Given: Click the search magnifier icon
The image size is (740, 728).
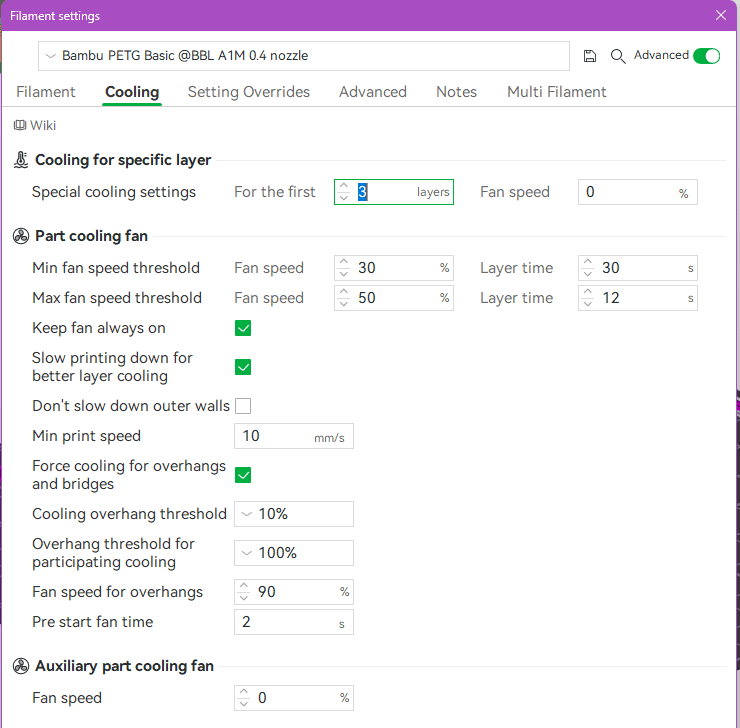Looking at the screenshot, I should pyautogui.click(x=618, y=56).
